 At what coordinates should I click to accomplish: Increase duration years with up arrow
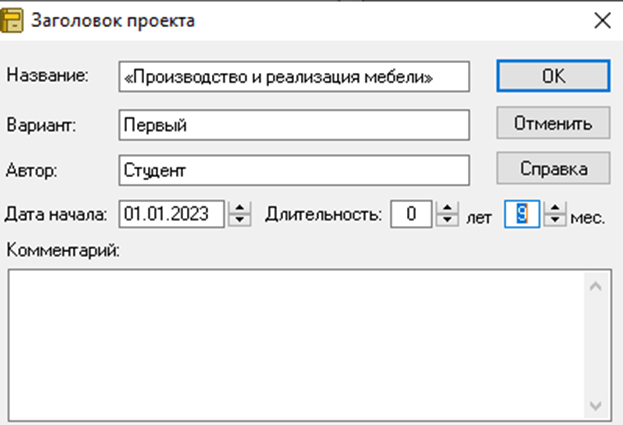coord(447,207)
